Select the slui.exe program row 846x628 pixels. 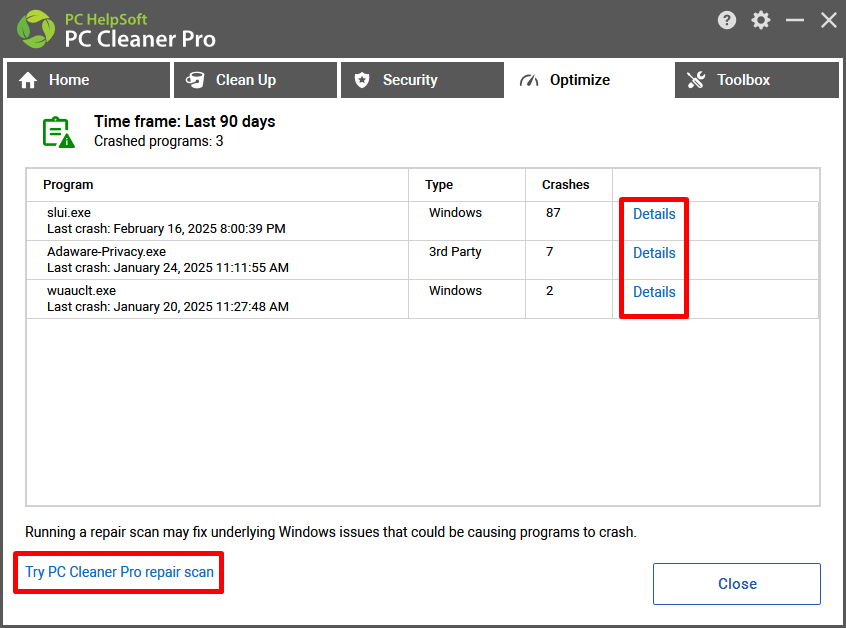(x=422, y=221)
